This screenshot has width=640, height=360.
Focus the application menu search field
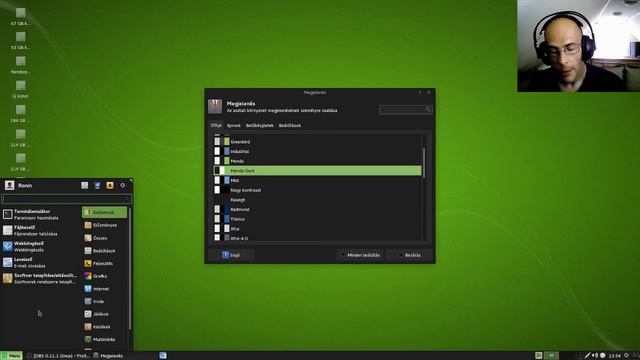click(x=67, y=199)
